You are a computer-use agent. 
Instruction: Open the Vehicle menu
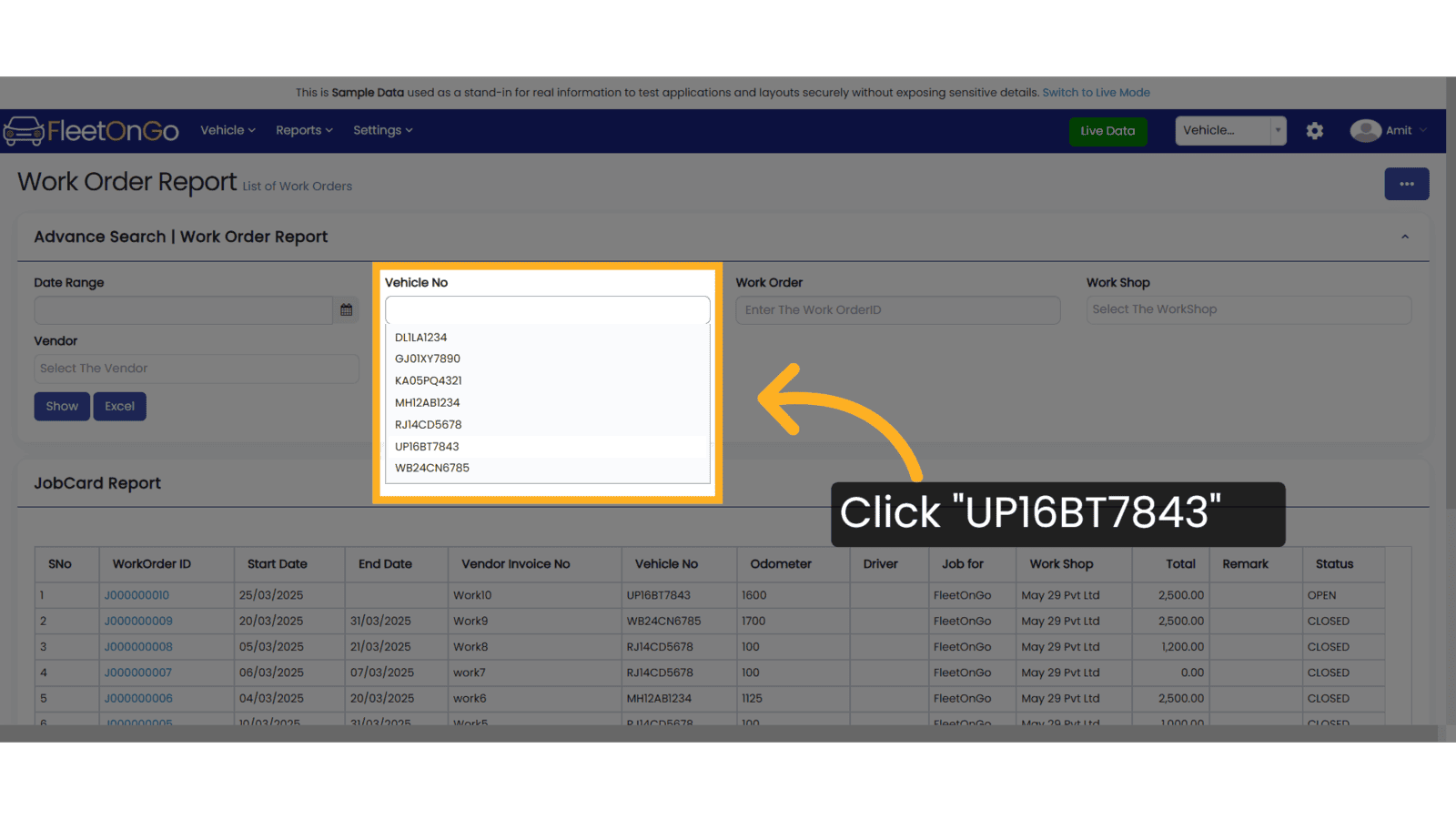(227, 130)
